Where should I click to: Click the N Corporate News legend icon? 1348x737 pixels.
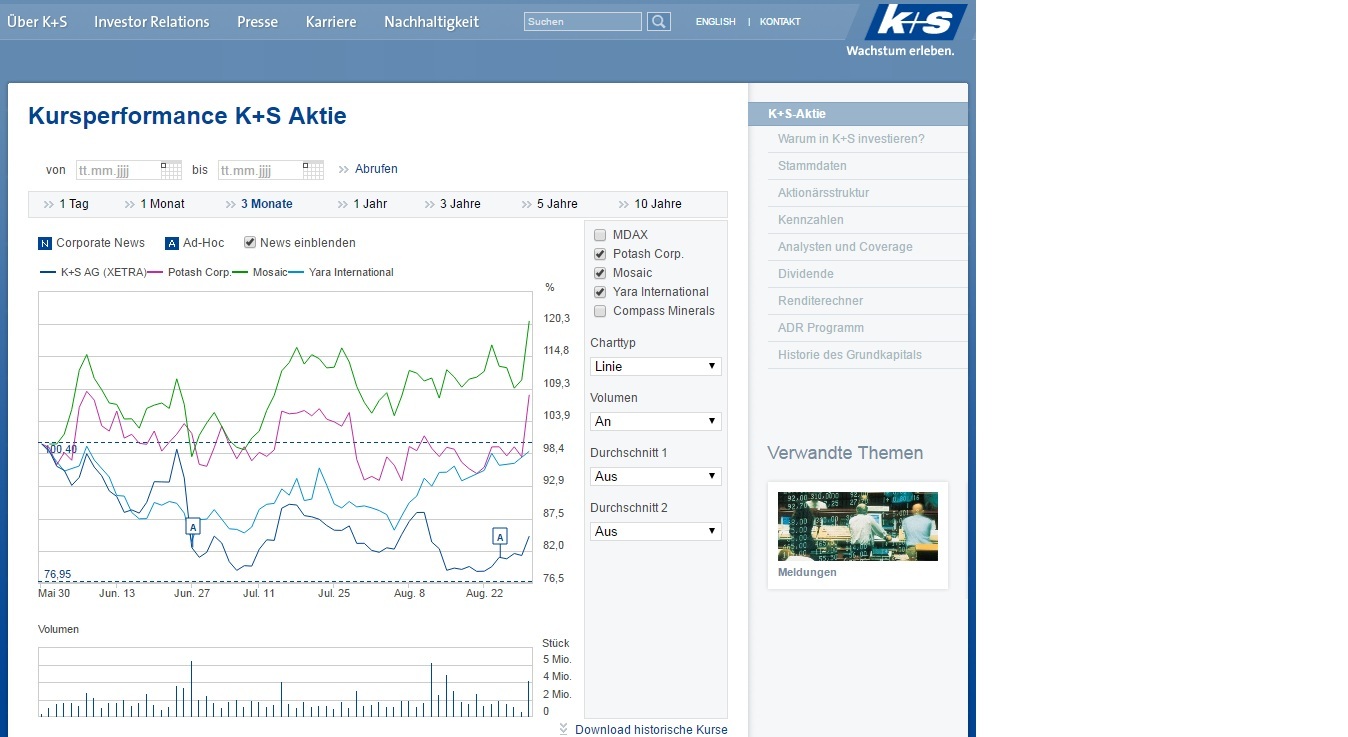click(43, 242)
